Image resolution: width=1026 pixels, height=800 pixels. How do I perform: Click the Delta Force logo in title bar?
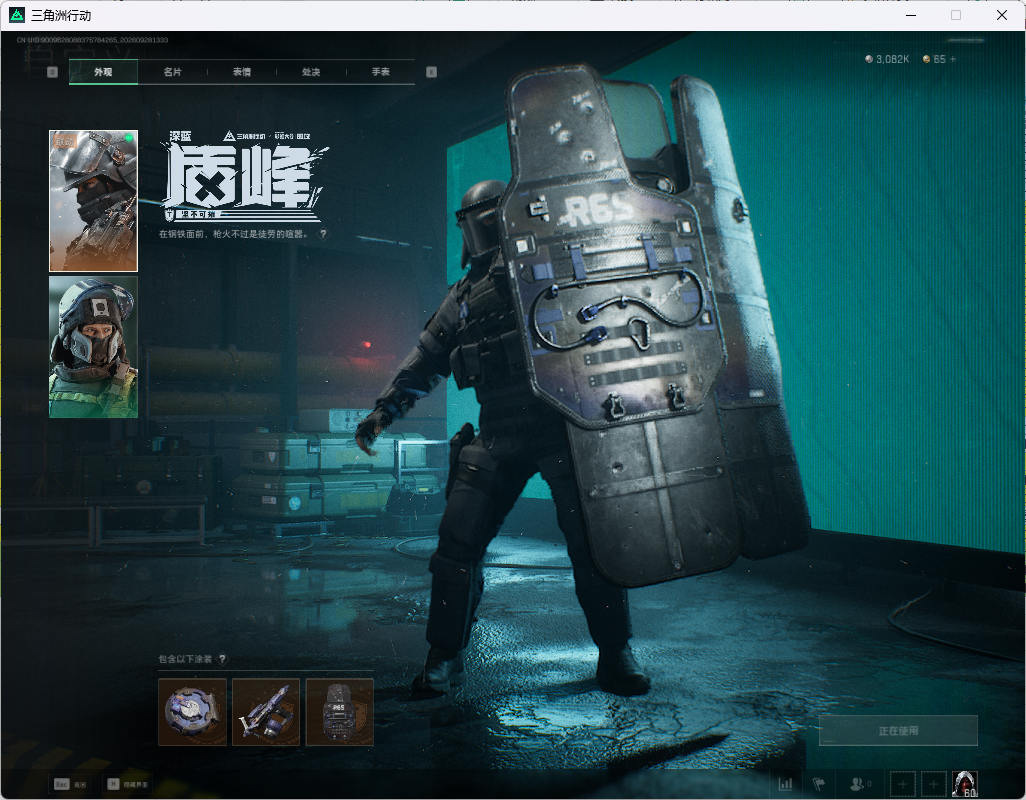[17, 15]
